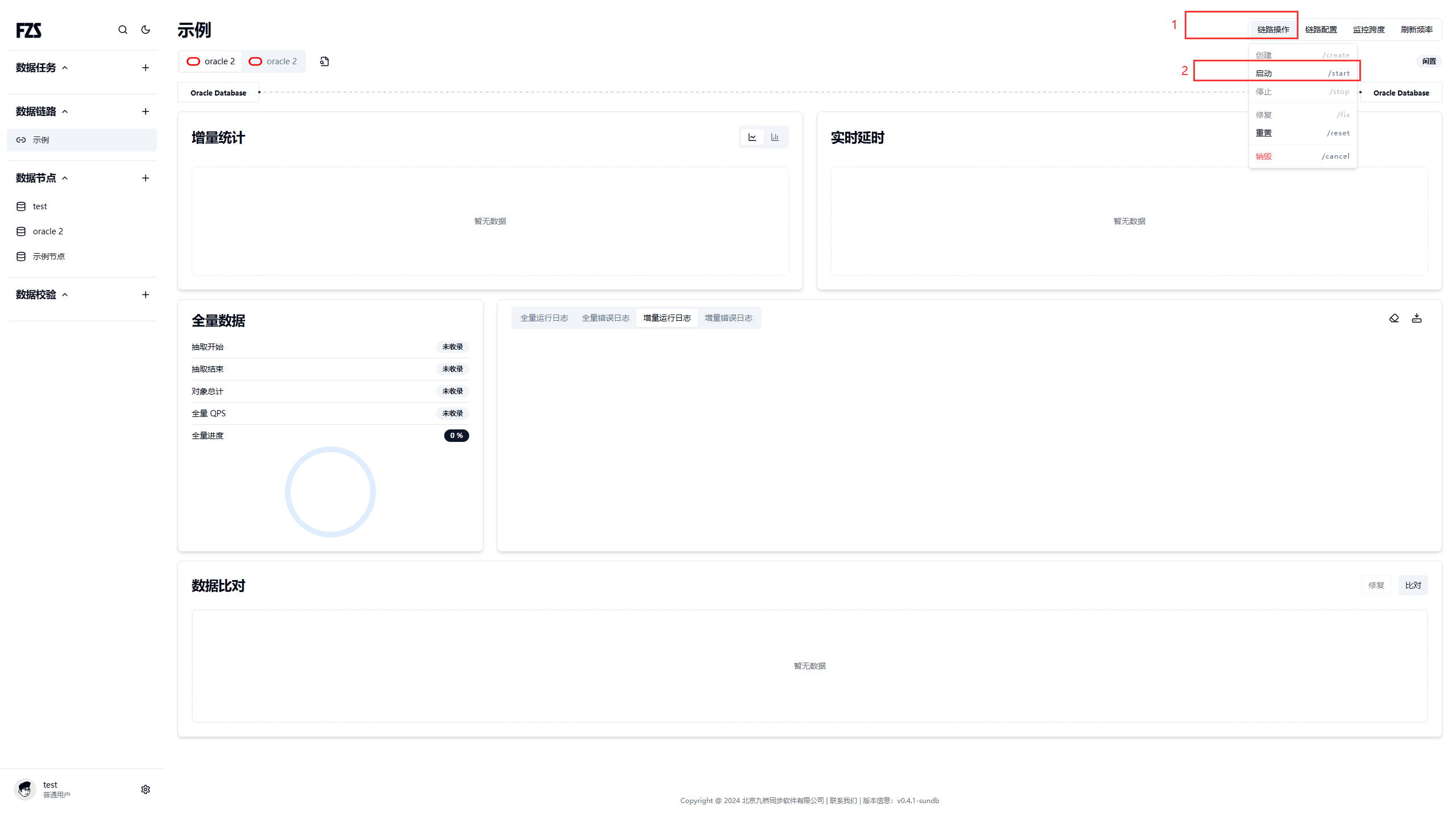Click the 比对 button

[x=1413, y=585]
